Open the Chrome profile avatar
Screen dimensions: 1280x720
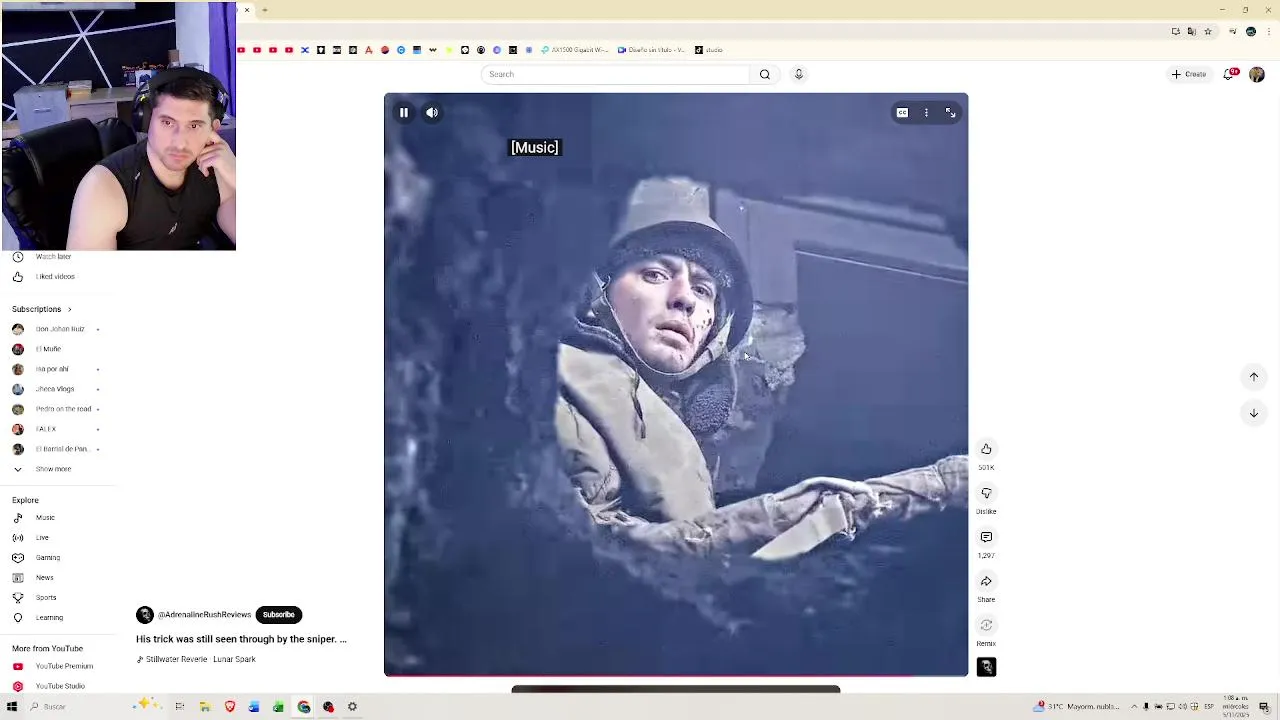point(1251,31)
